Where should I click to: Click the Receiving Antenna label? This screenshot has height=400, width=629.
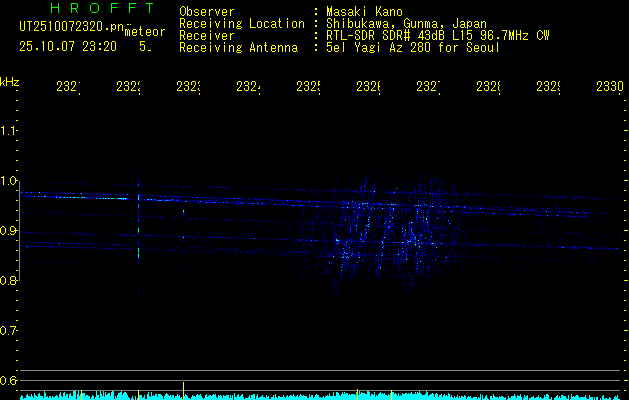238,48
